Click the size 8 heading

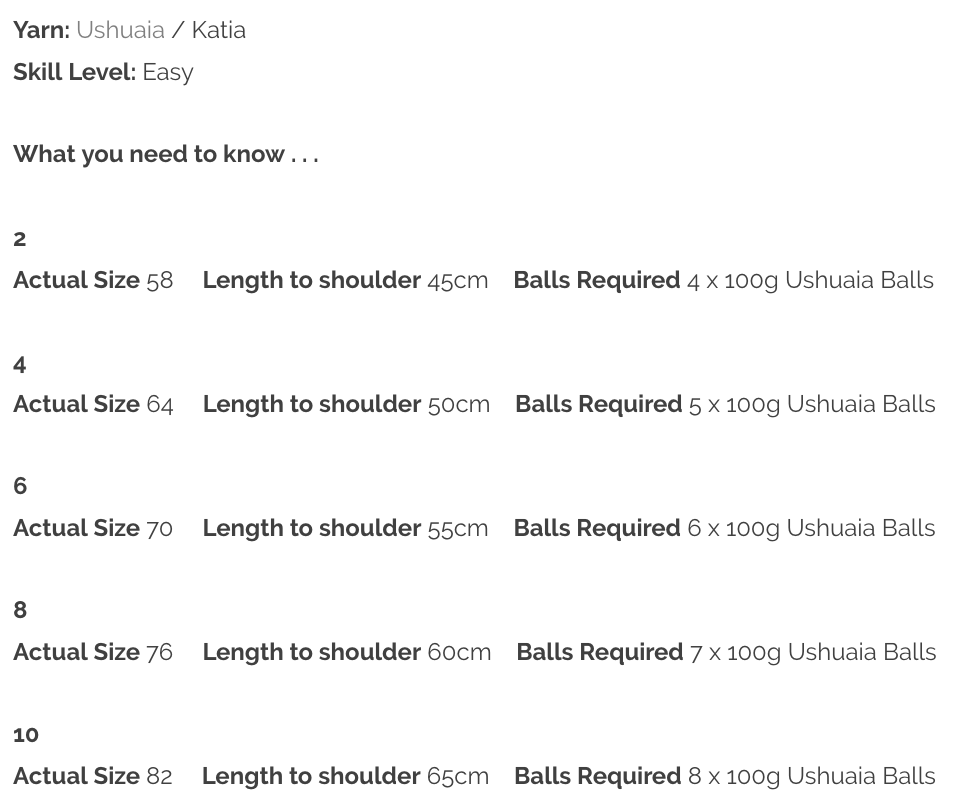20,610
